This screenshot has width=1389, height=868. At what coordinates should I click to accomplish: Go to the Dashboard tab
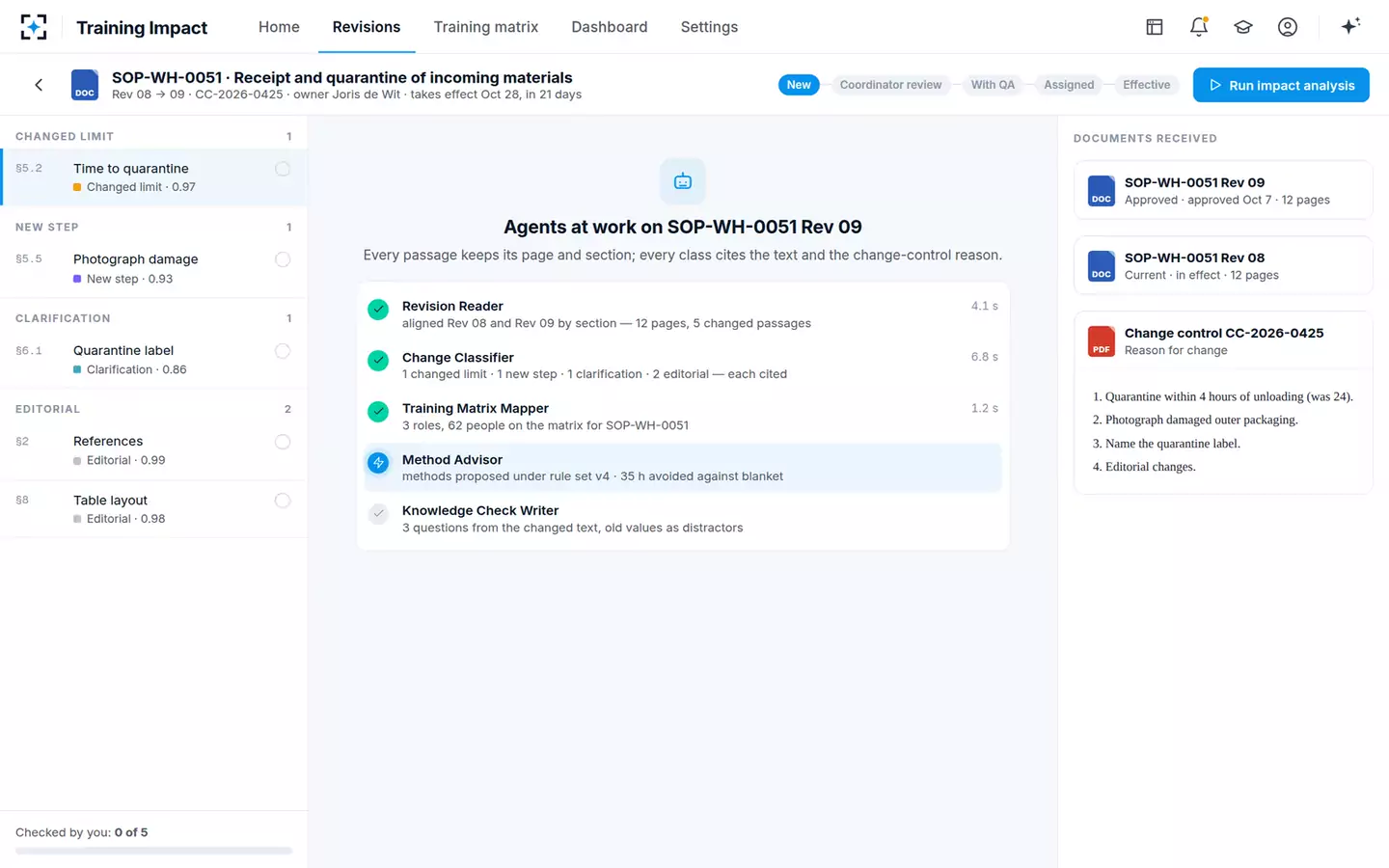pyautogui.click(x=610, y=27)
